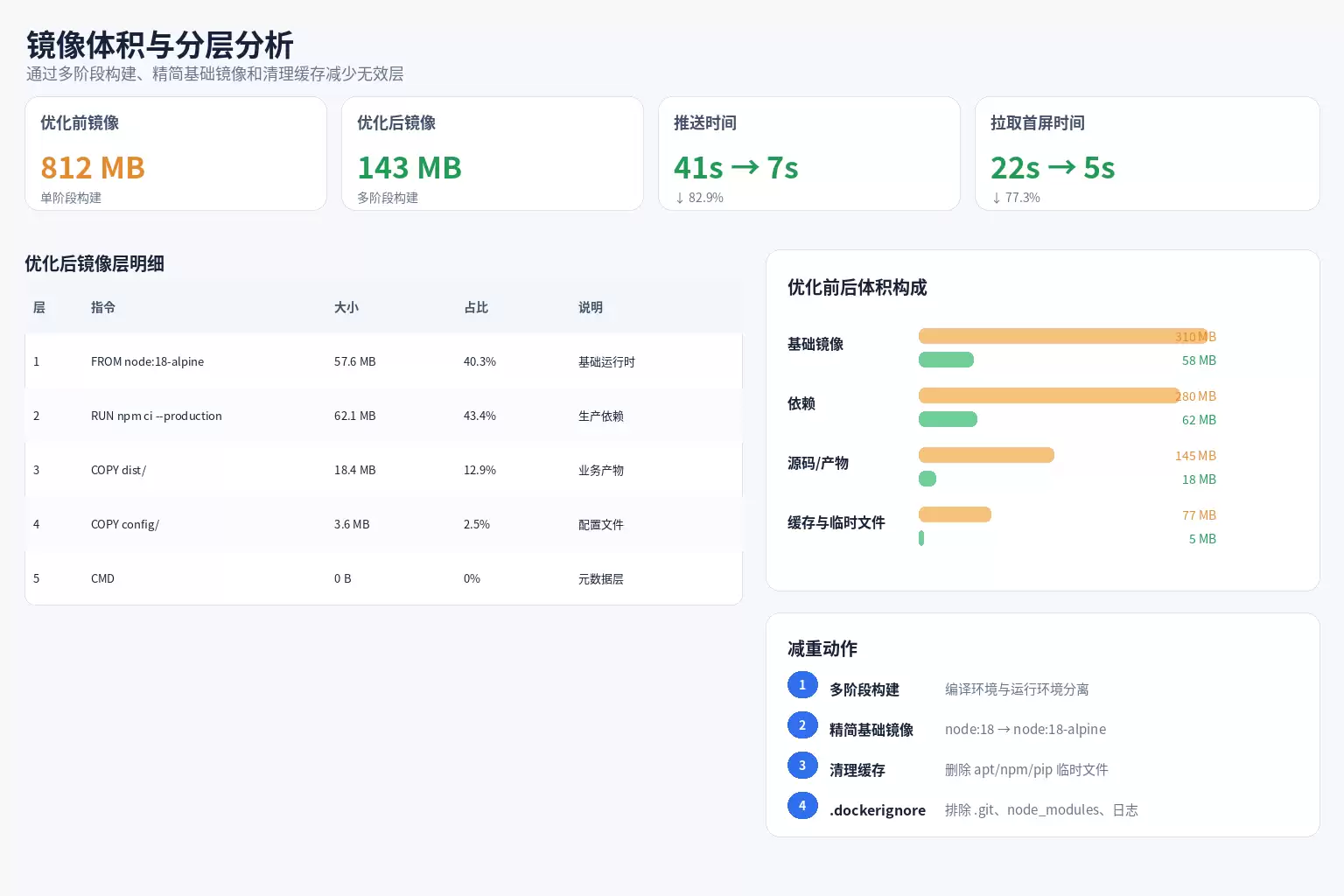Screen dimensions: 1344x896
Task: Click the 18.4 MB size value
Action: point(355,470)
